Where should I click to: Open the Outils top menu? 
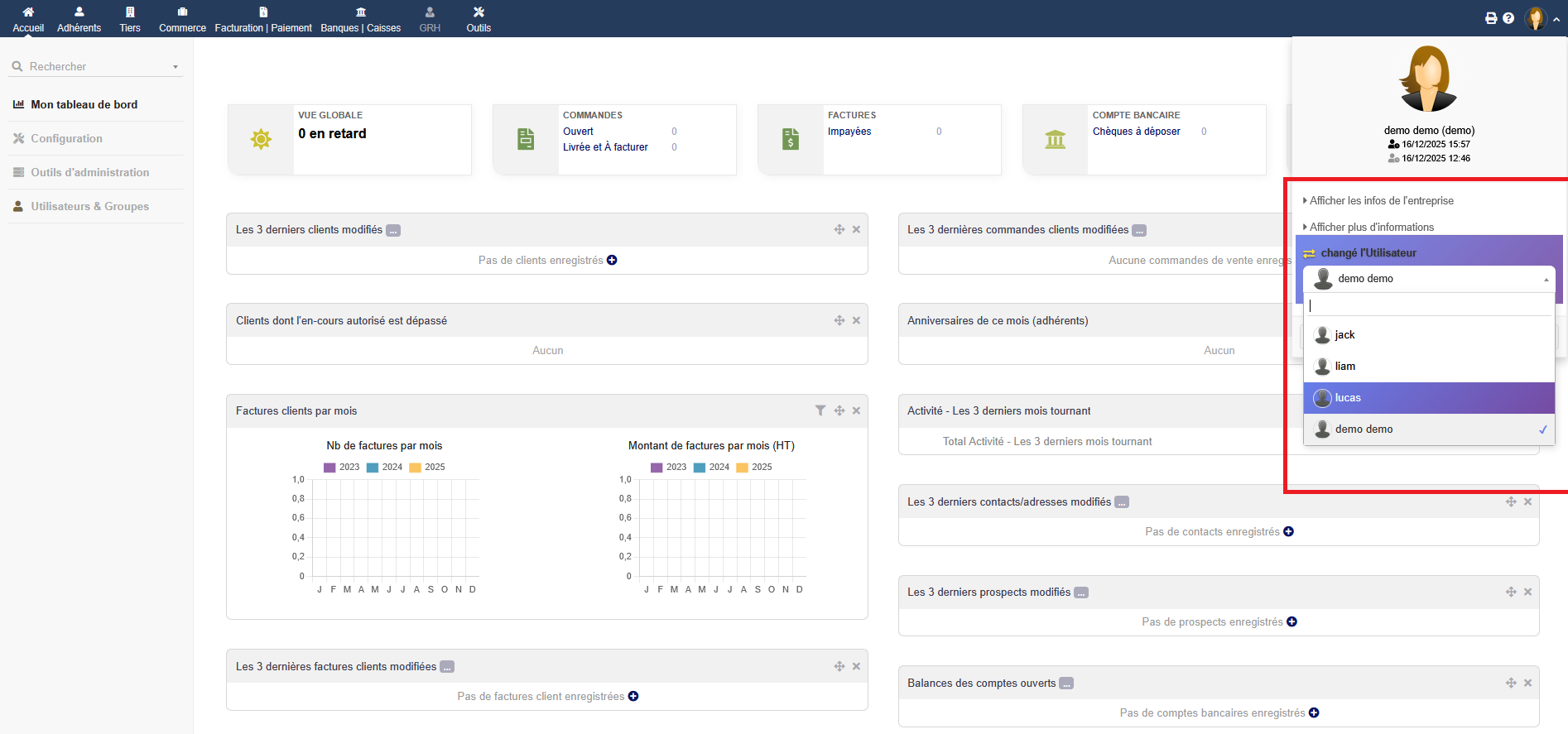pos(479,19)
